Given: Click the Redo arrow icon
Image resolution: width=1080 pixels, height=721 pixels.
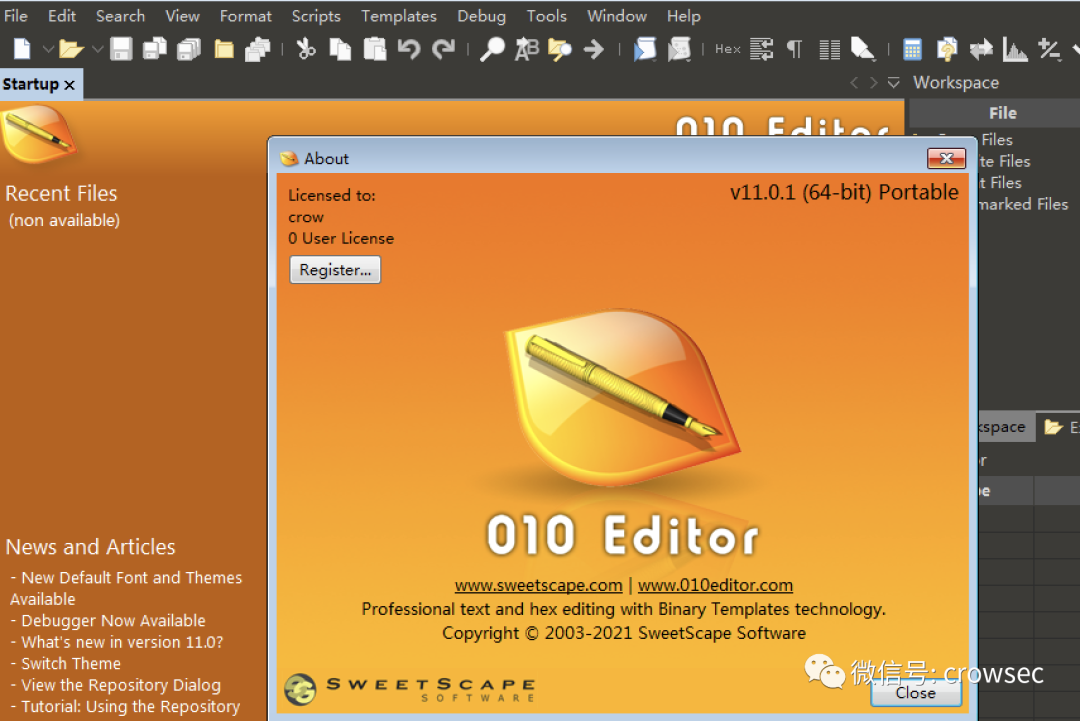Looking at the screenshot, I should click(x=444, y=49).
